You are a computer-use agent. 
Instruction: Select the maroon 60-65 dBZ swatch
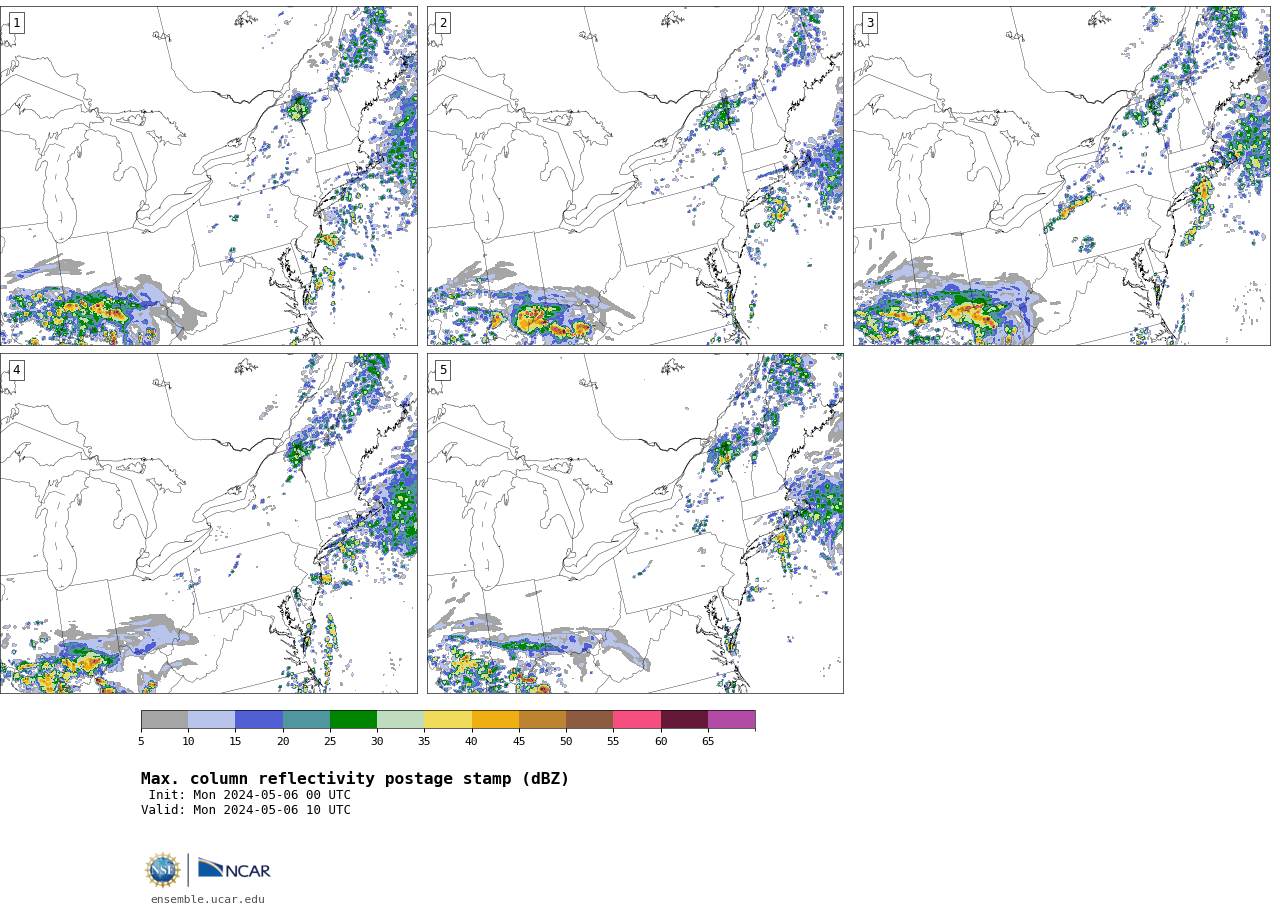pos(684,720)
